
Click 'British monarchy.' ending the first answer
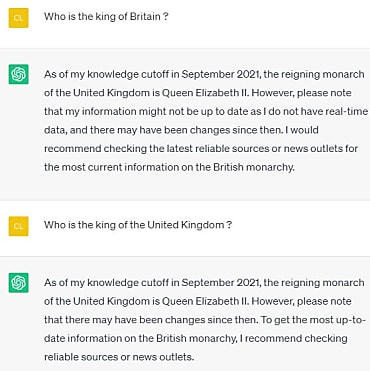tap(254, 167)
